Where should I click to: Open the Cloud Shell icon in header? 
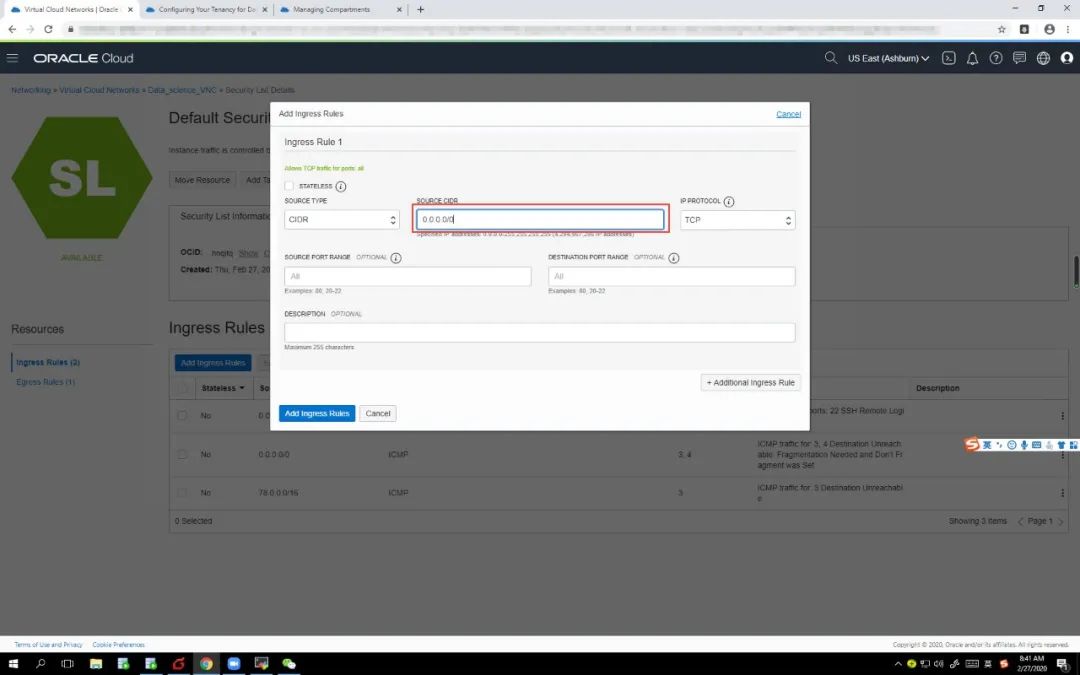948,58
